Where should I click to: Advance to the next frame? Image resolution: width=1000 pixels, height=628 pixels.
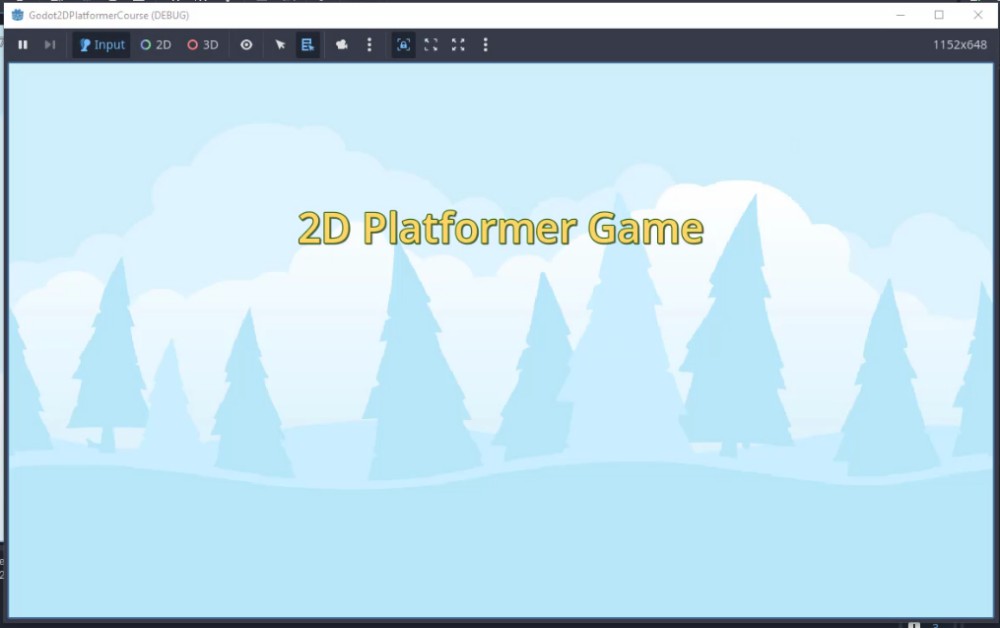tap(50, 45)
